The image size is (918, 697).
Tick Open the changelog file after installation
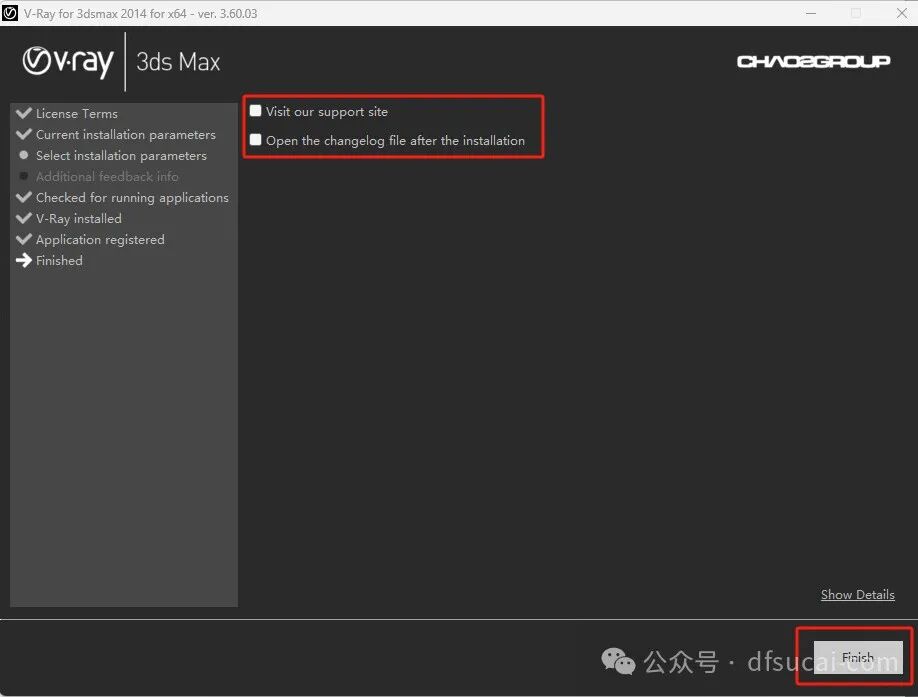click(x=255, y=139)
